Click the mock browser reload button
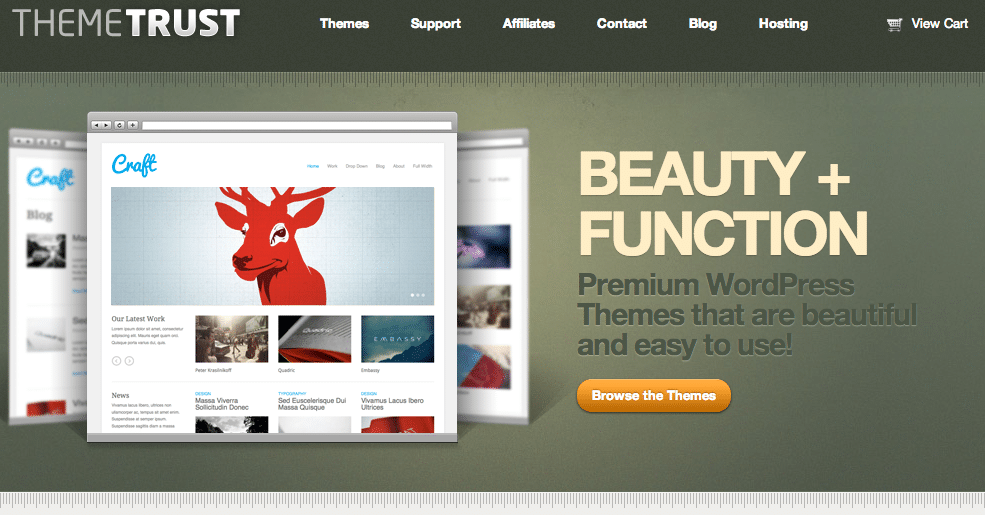 [119, 125]
